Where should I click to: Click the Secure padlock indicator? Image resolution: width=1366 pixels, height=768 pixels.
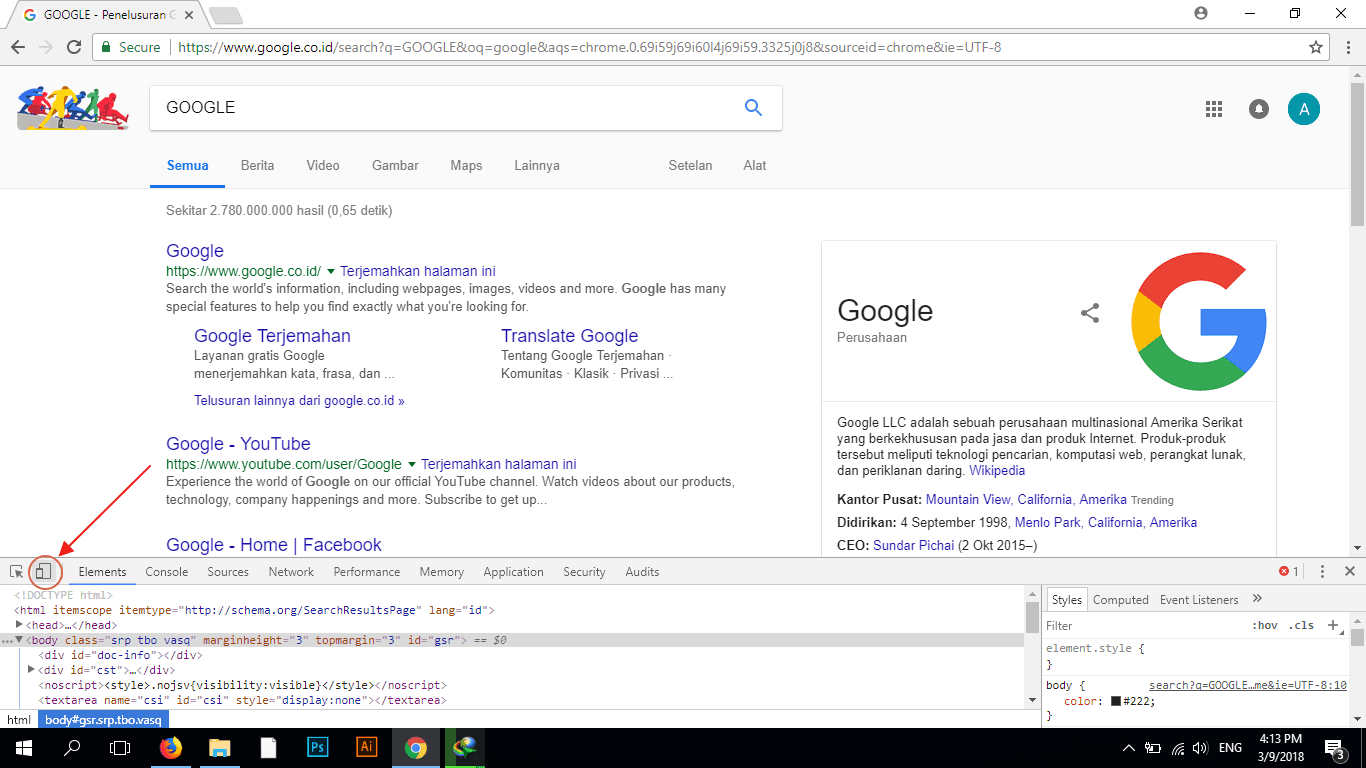pyautogui.click(x=131, y=47)
